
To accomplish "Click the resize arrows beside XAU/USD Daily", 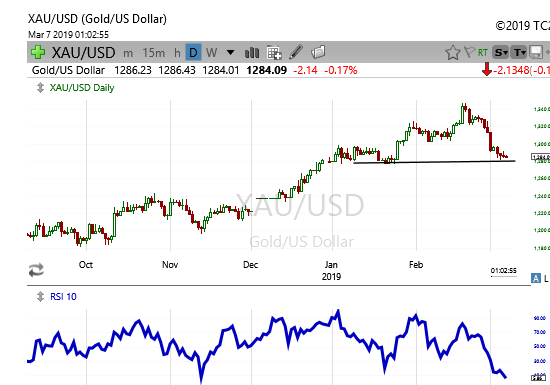I will pos(40,88).
